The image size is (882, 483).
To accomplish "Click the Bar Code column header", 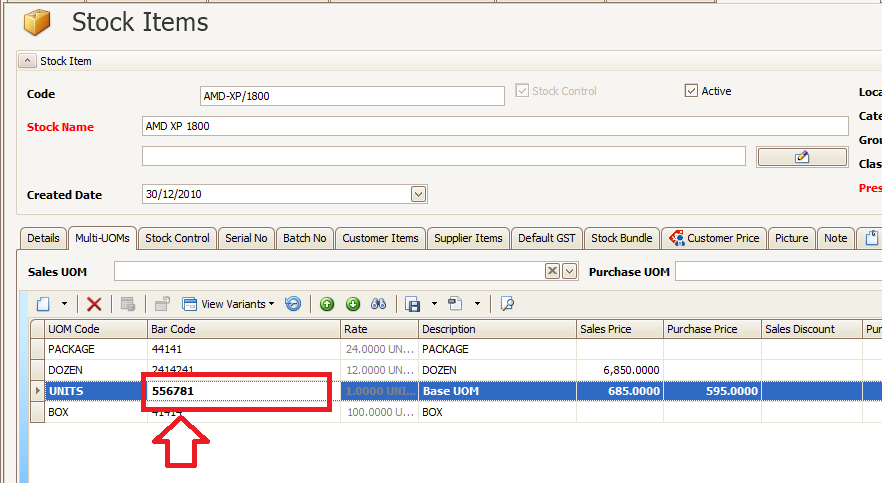I will tap(244, 329).
